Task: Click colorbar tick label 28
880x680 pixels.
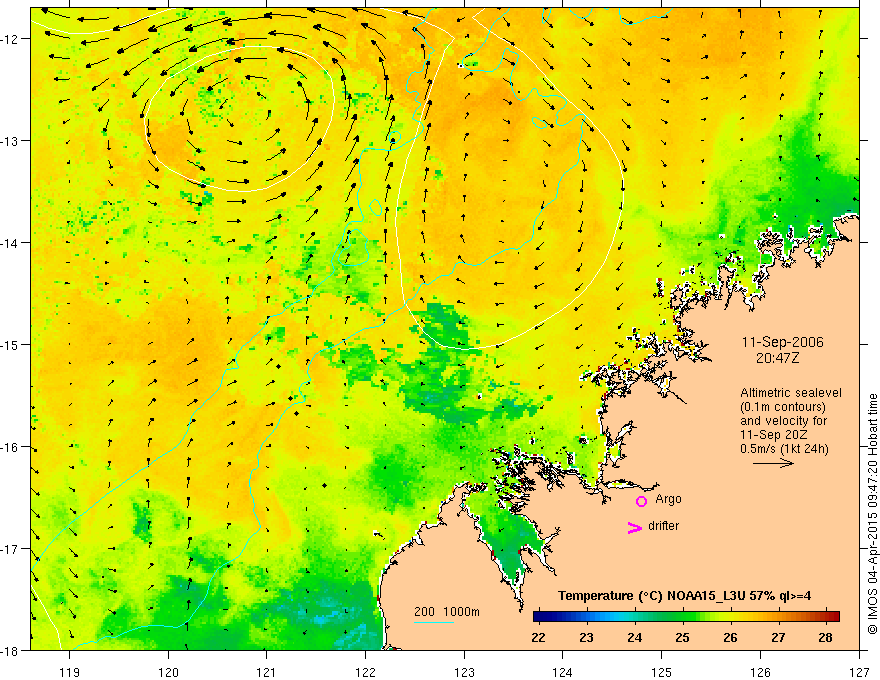Action: [x=825, y=637]
